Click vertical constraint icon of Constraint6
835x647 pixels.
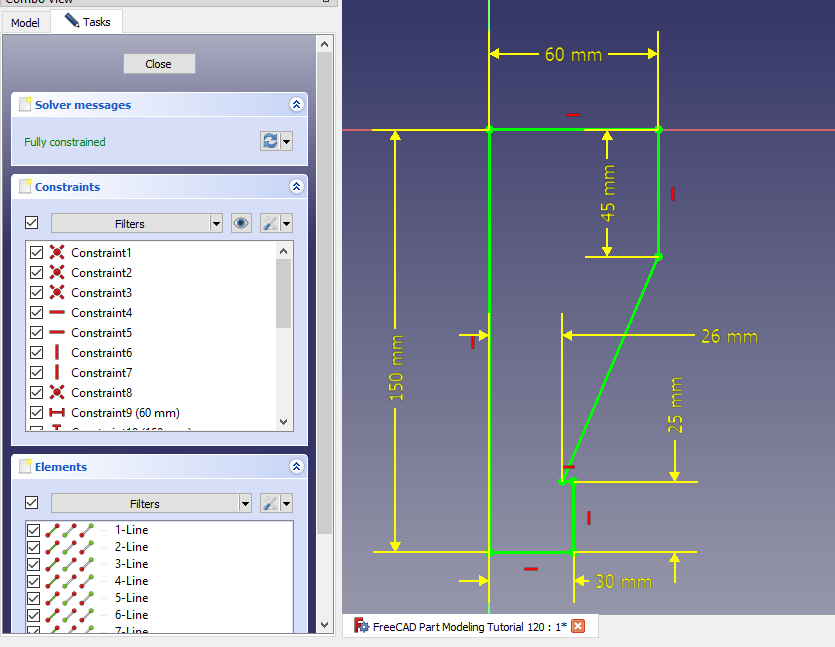point(57,353)
